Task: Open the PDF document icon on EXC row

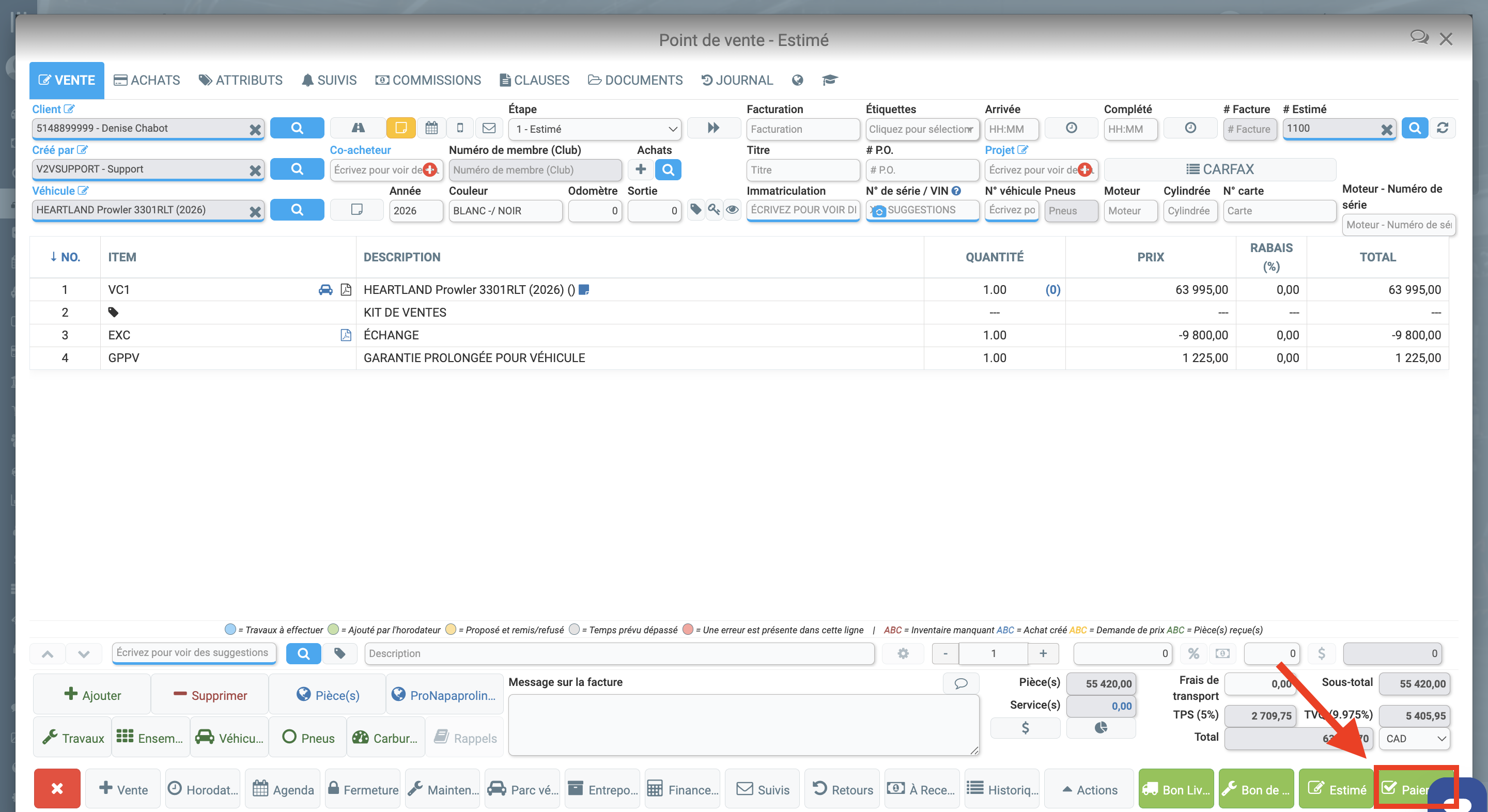Action: pos(346,335)
